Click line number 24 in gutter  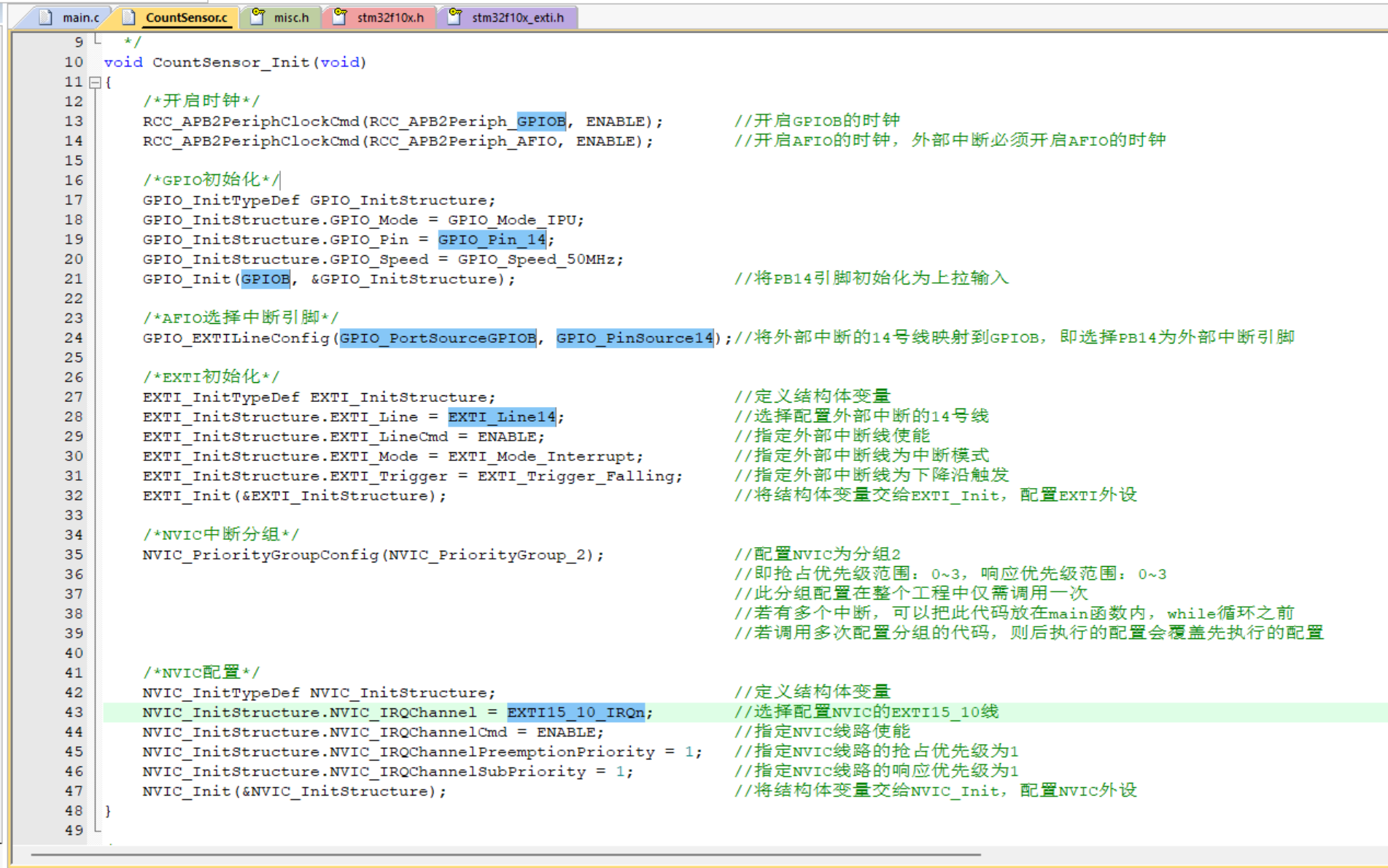click(x=74, y=338)
